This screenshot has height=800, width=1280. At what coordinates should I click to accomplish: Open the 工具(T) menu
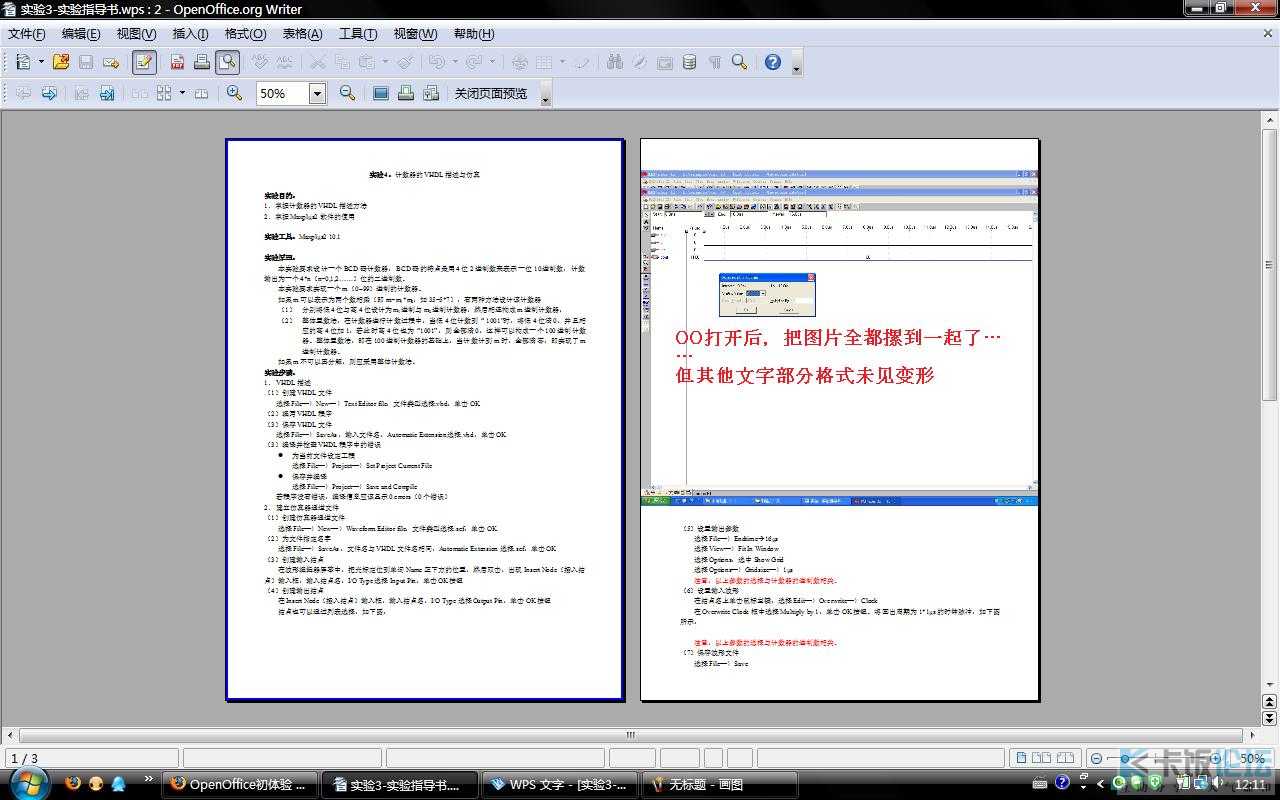pyautogui.click(x=358, y=33)
